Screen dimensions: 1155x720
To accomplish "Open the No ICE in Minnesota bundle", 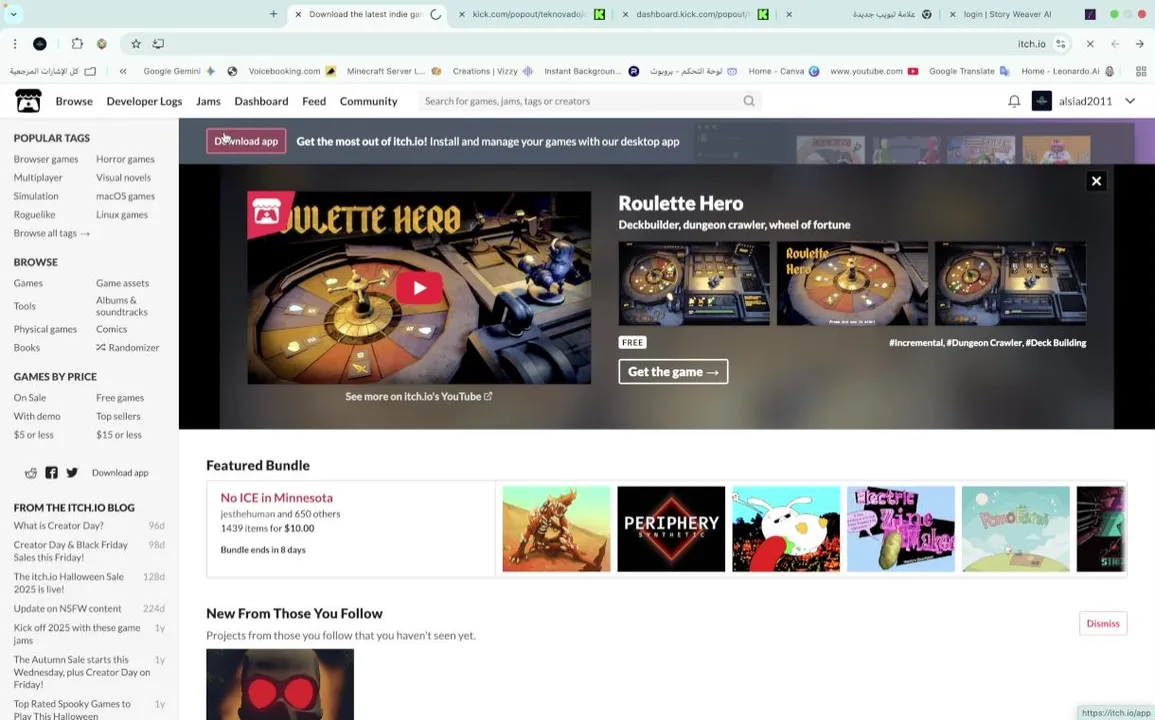I will (x=276, y=498).
